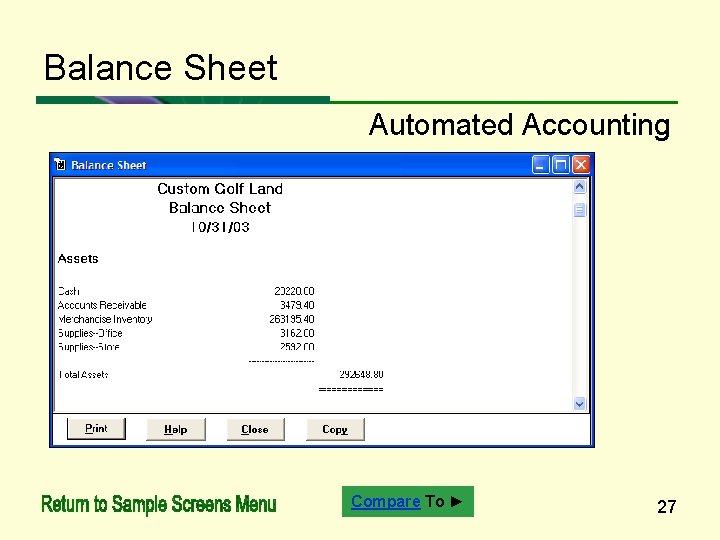Click the vertical scrollbar thumb
The image size is (720, 540).
[579, 210]
